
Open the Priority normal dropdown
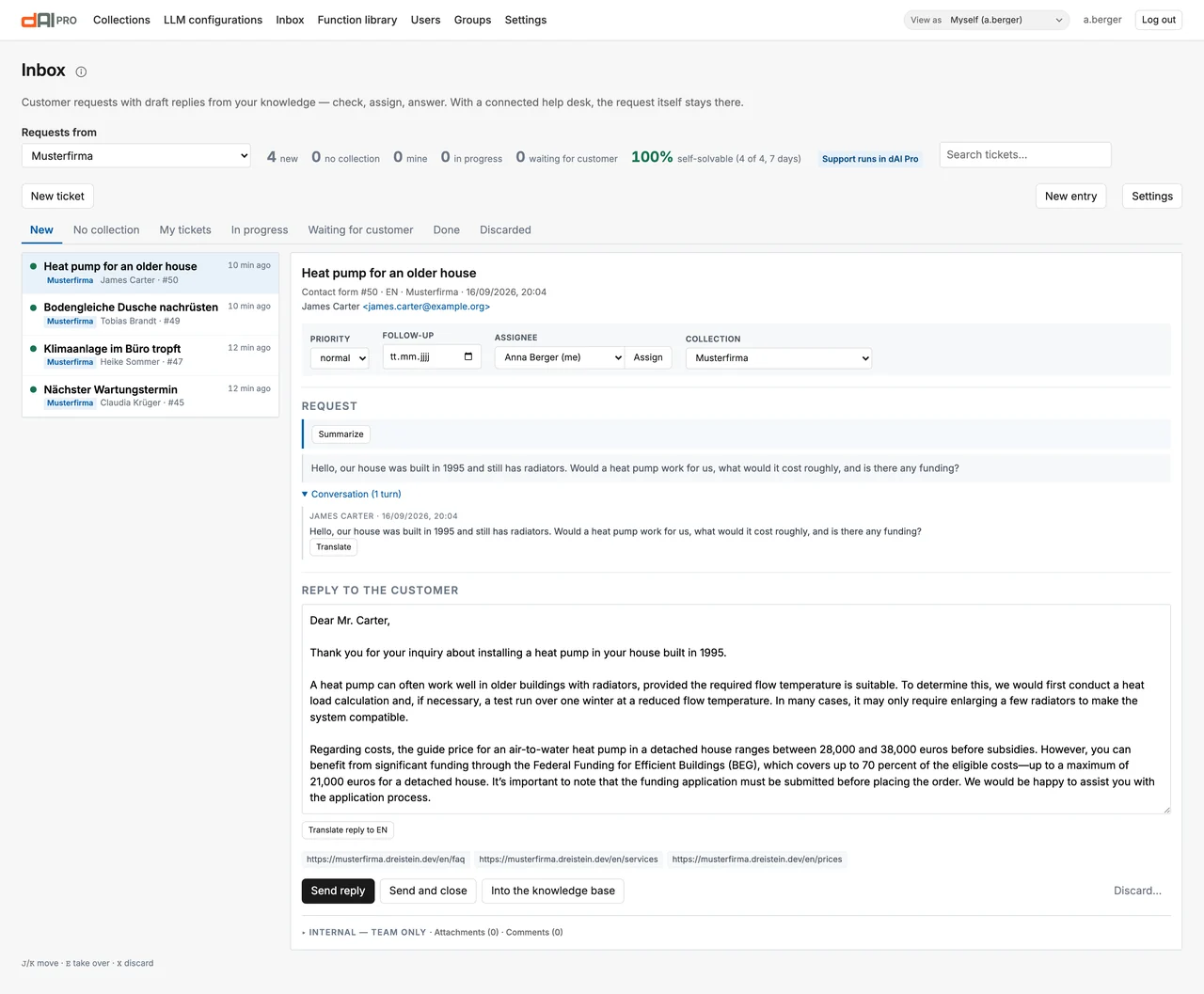coord(340,358)
